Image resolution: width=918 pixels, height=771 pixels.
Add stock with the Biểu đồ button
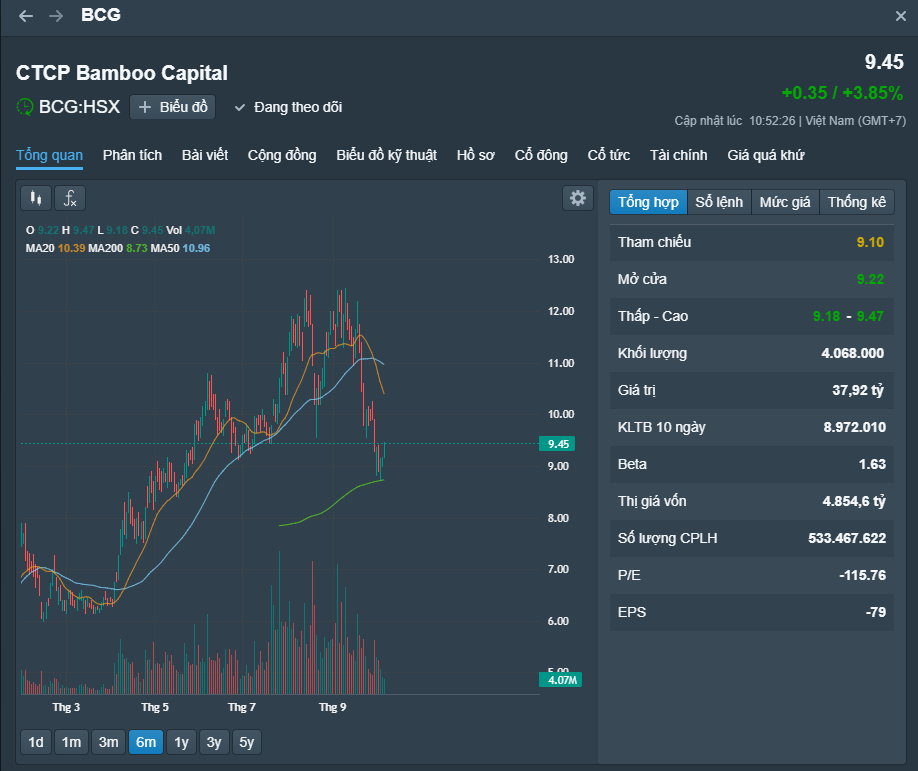pos(173,107)
